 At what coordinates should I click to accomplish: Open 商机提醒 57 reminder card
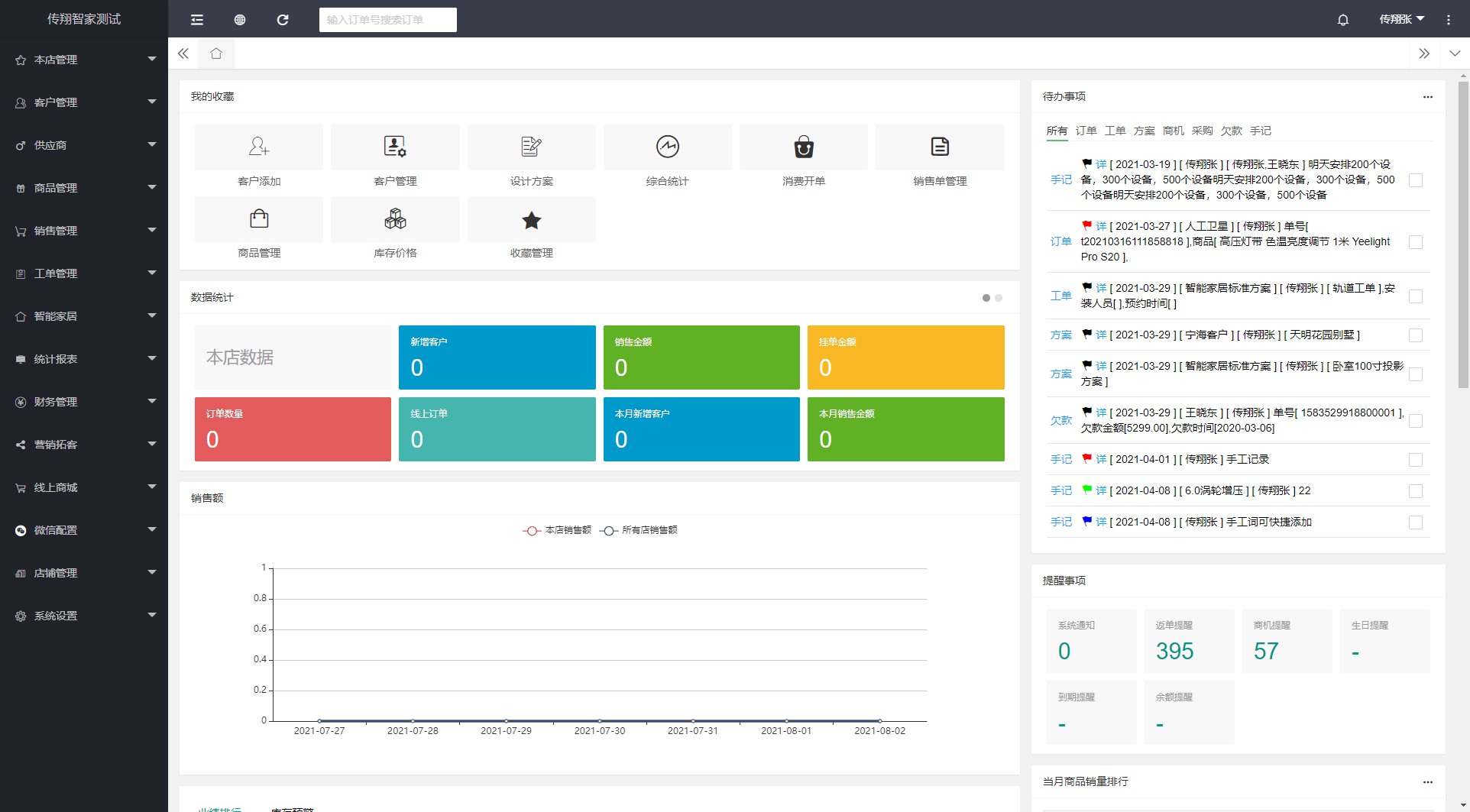1287,641
